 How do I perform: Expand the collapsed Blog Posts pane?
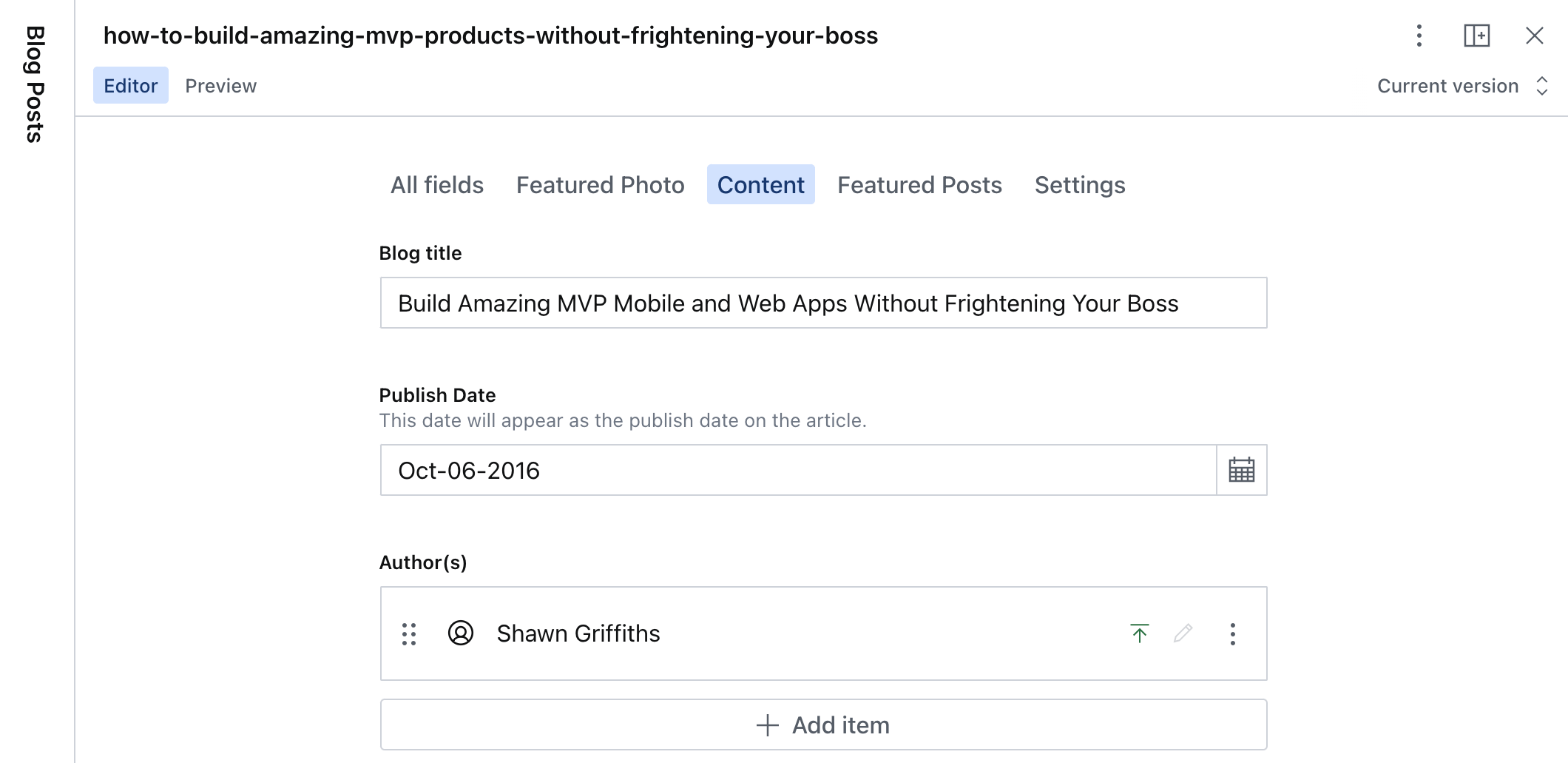pos(36,84)
